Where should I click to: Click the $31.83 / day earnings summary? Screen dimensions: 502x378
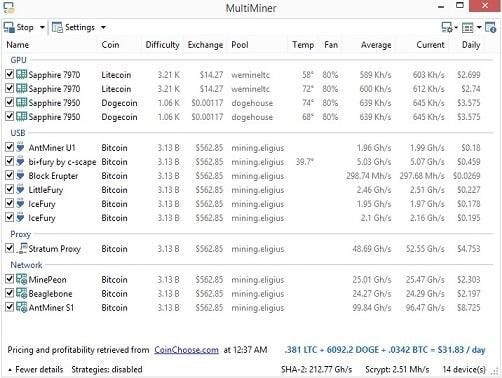(x=461, y=350)
